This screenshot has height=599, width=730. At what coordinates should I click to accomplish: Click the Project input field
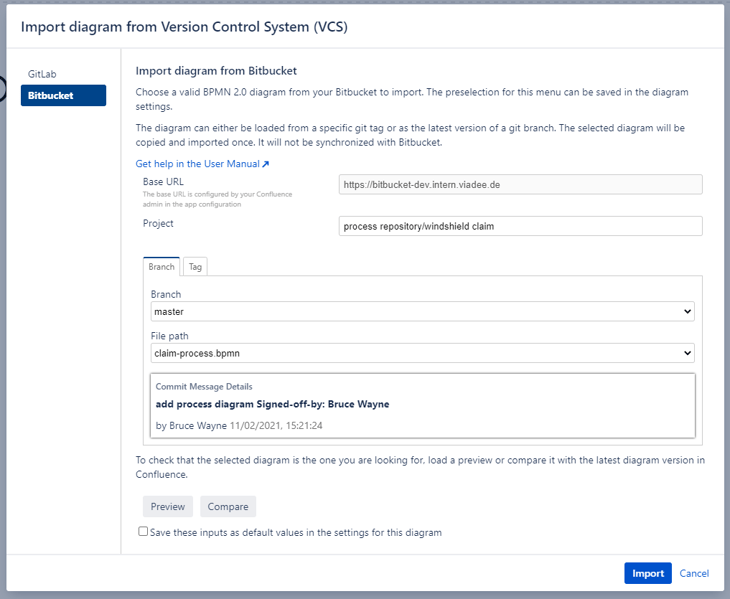(x=520, y=226)
